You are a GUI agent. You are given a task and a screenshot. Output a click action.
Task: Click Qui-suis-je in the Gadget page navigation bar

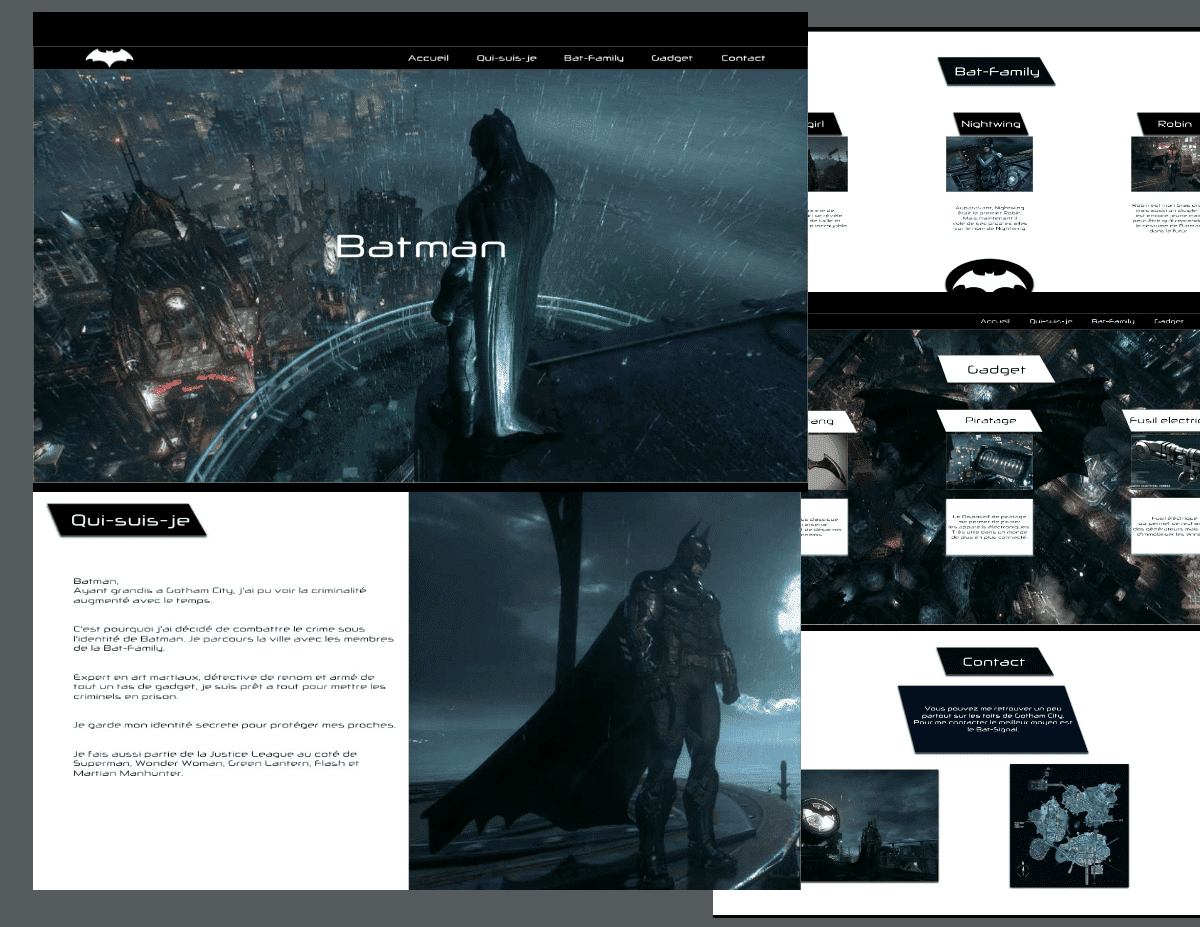pos(1050,321)
